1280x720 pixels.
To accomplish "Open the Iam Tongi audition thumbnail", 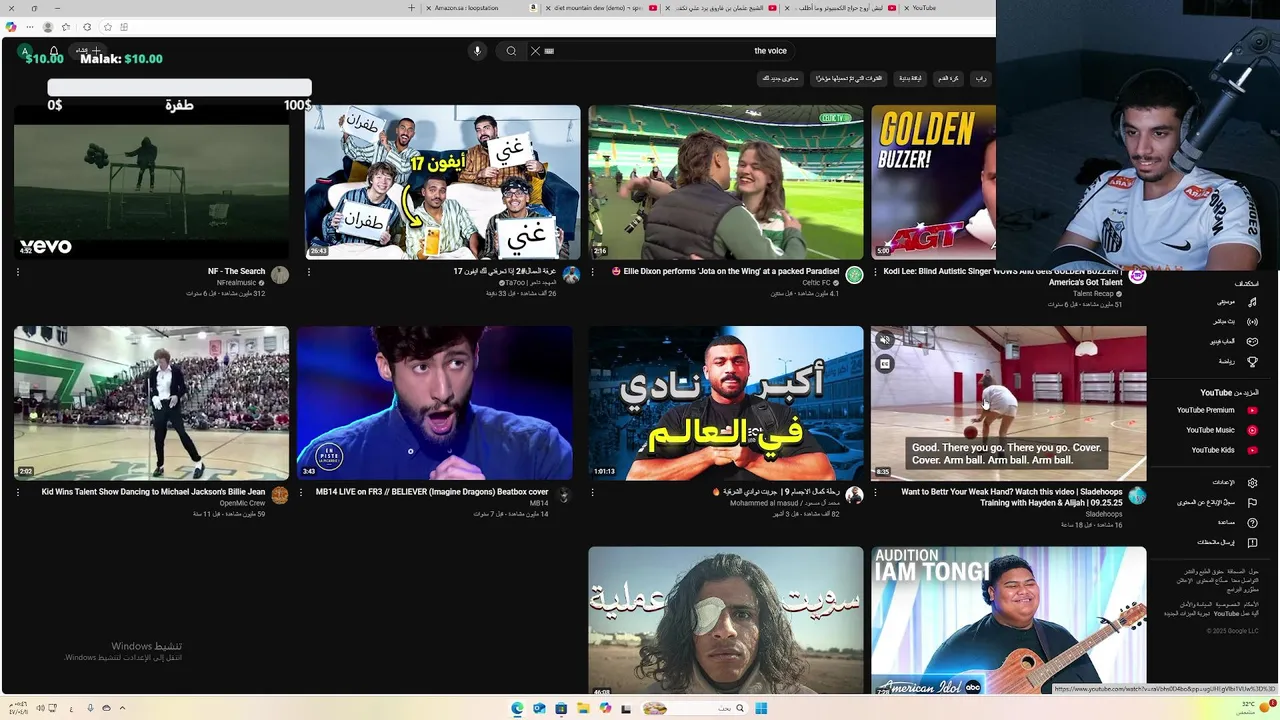I will [x=1008, y=620].
